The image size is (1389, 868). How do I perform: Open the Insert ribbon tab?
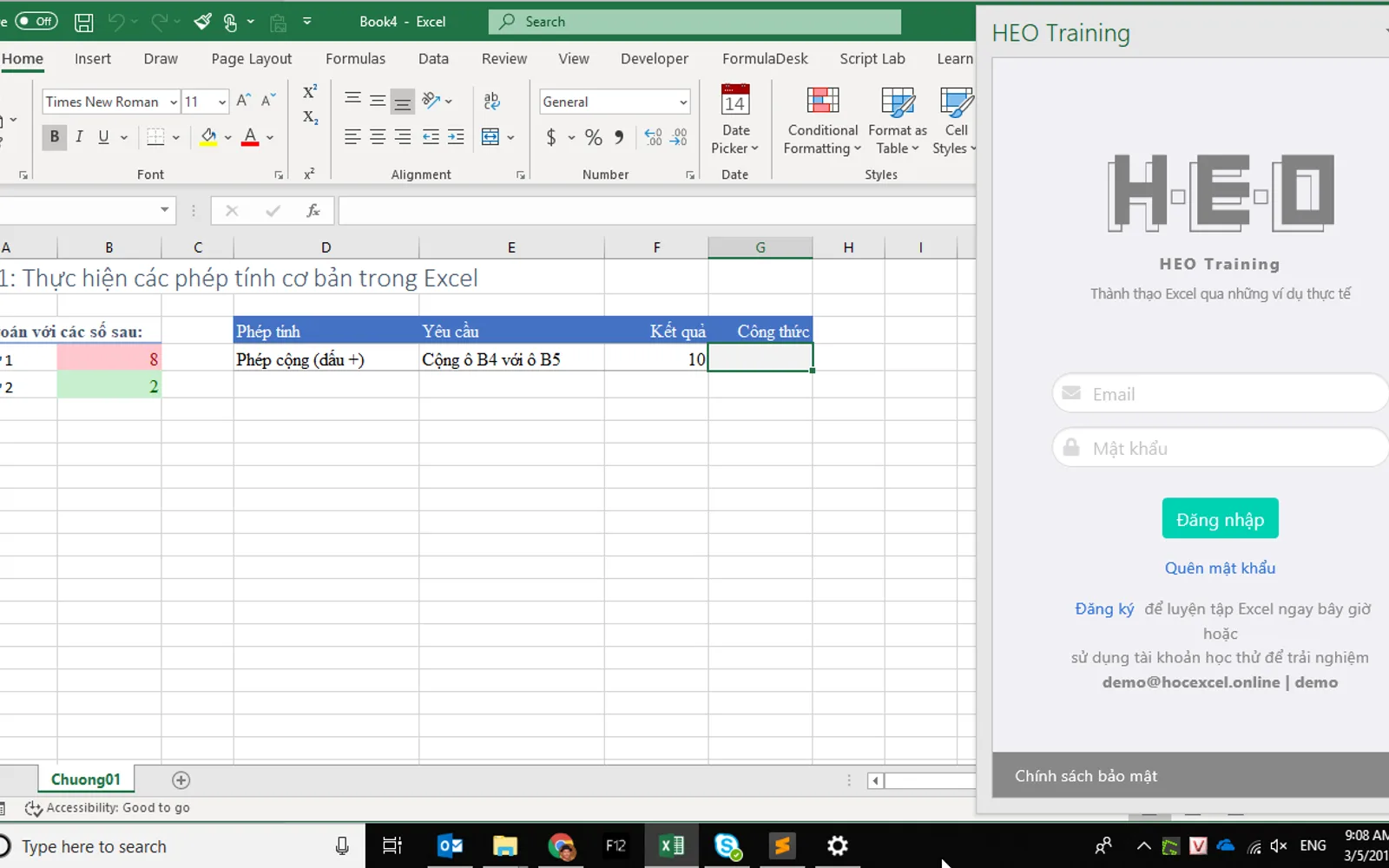click(x=93, y=58)
